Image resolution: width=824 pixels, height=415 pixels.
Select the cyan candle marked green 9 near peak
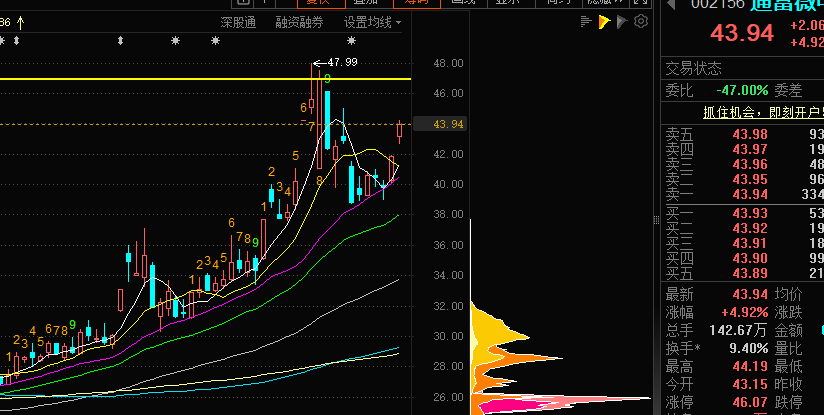(327, 120)
